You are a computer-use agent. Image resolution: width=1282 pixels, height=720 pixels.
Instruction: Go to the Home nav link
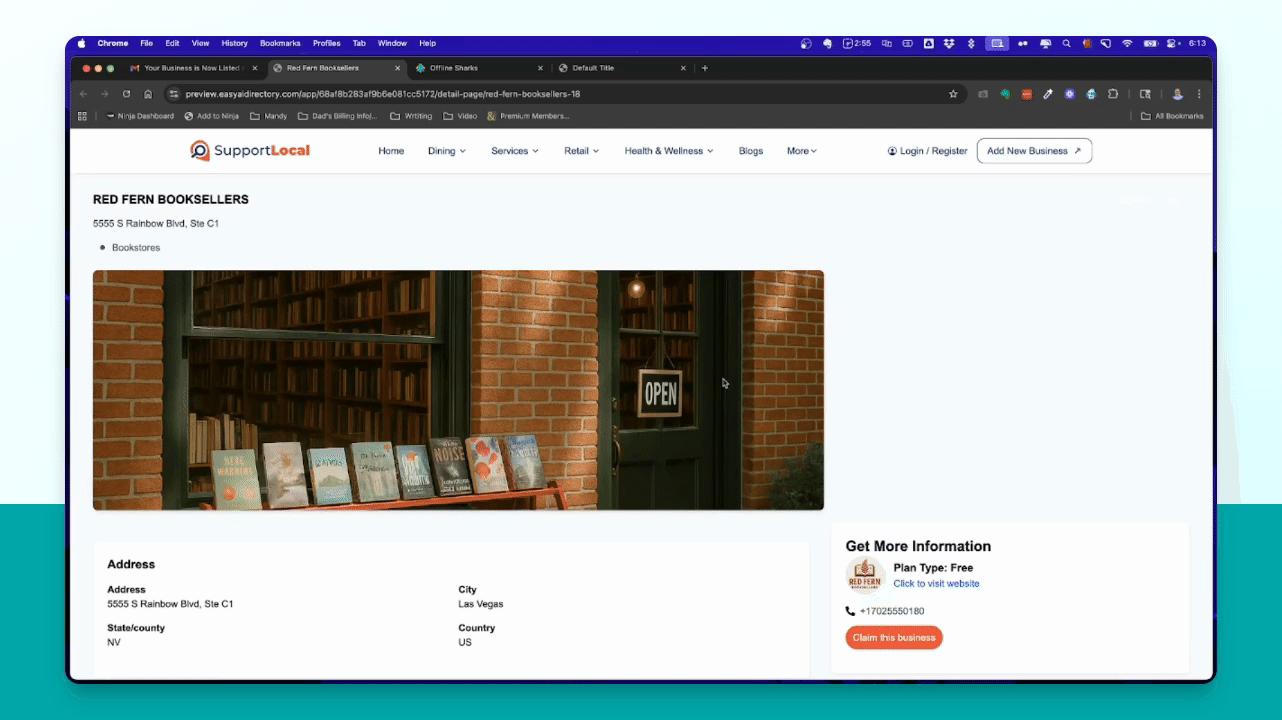(391, 151)
